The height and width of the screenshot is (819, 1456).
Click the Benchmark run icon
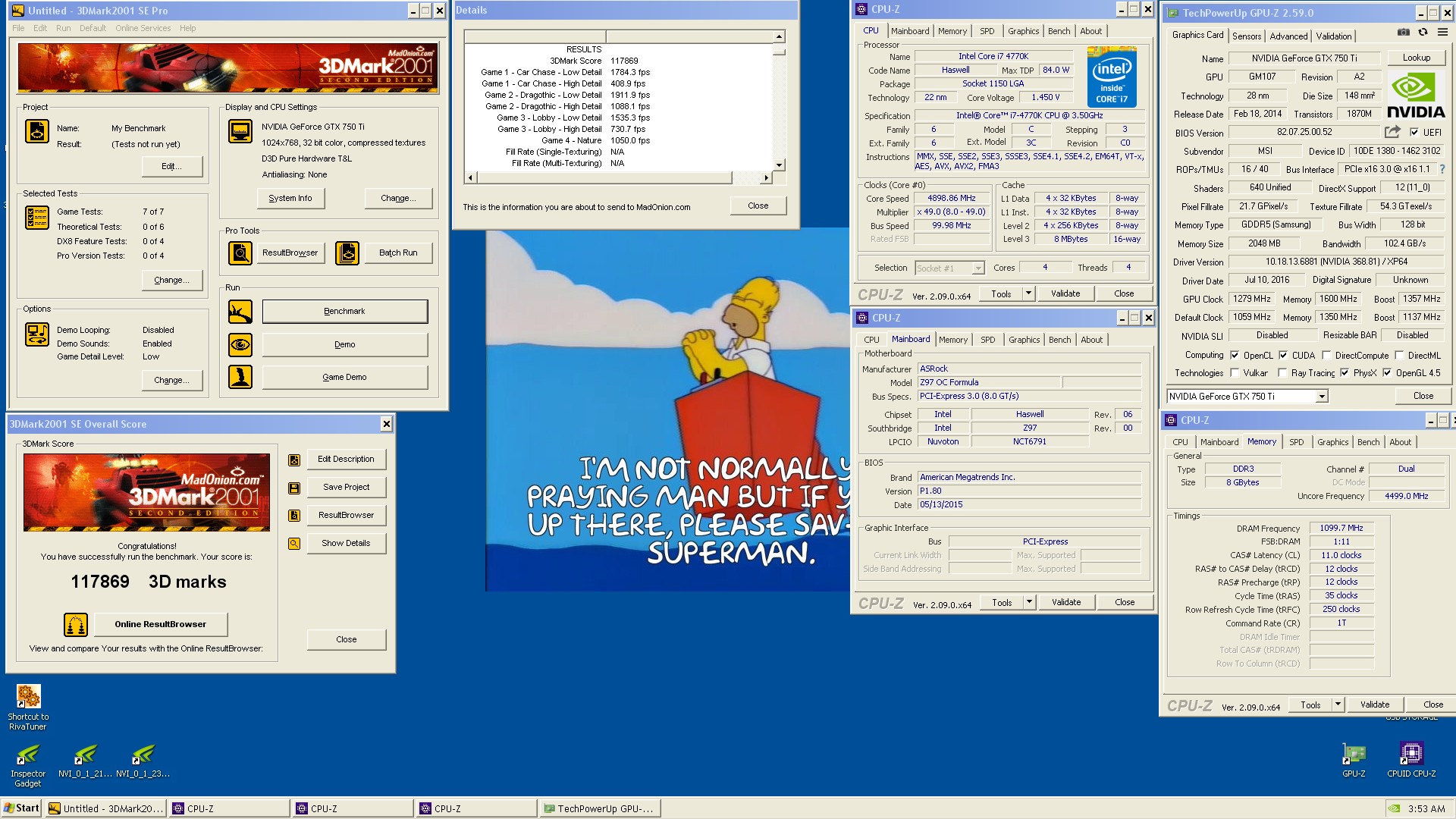coord(240,311)
